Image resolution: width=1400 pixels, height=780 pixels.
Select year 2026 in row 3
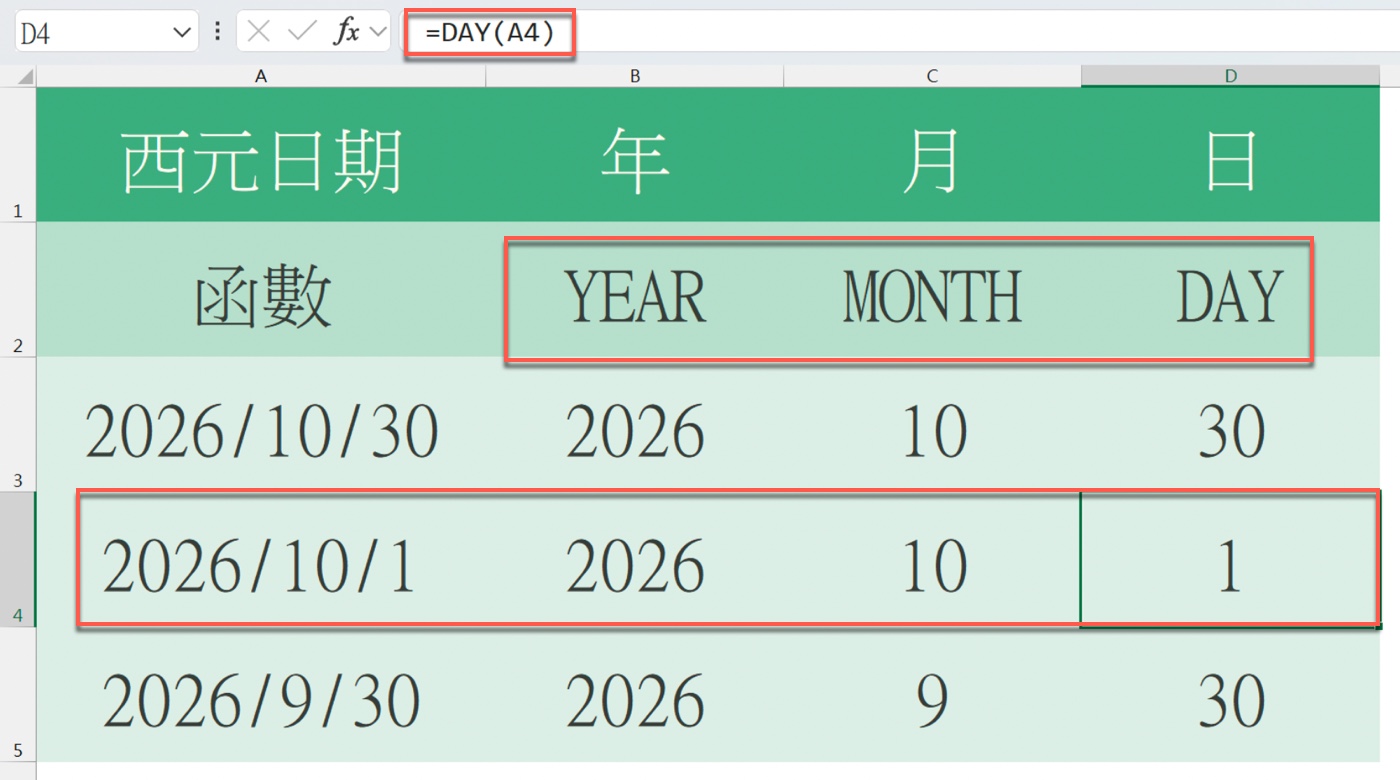click(x=635, y=424)
